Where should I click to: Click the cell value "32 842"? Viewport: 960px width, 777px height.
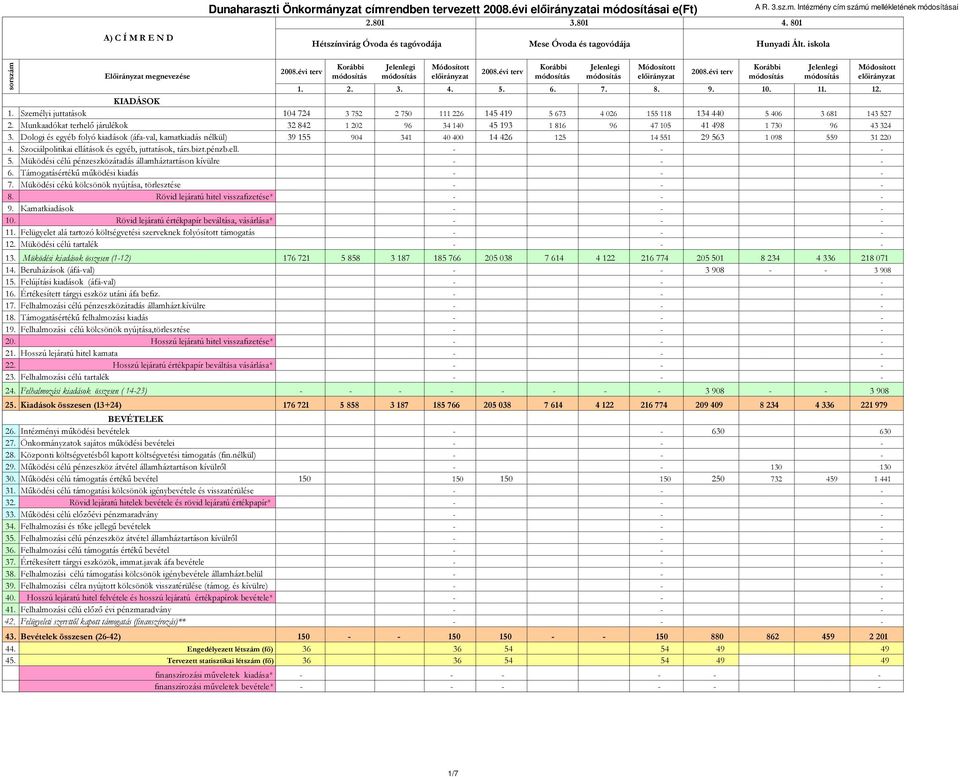(299, 125)
